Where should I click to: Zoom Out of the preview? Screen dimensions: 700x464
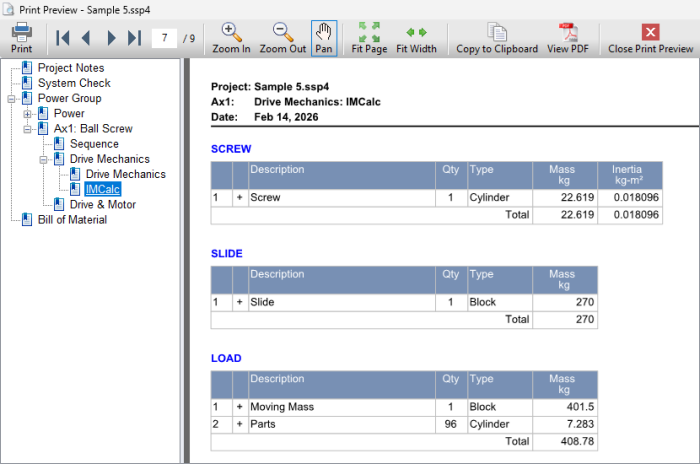[282, 37]
